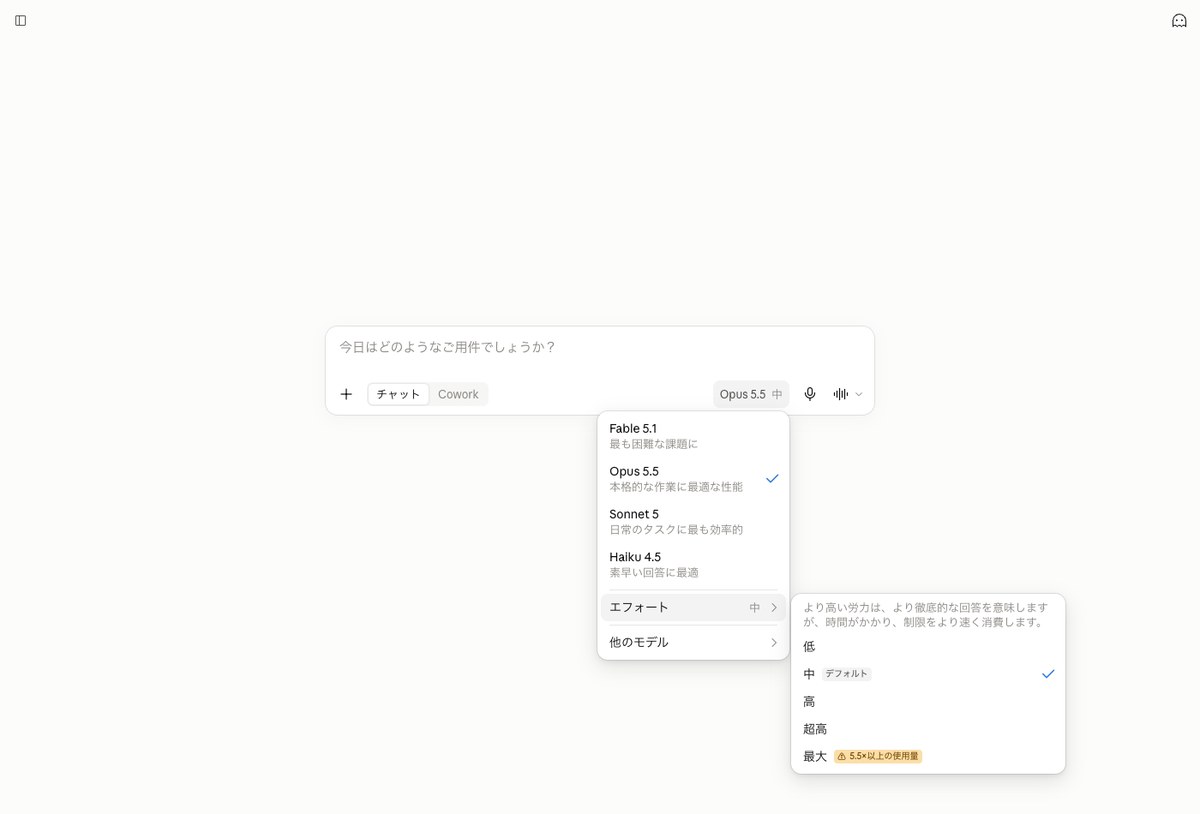
Task: Open the voice mode options chevron
Action: click(x=859, y=394)
